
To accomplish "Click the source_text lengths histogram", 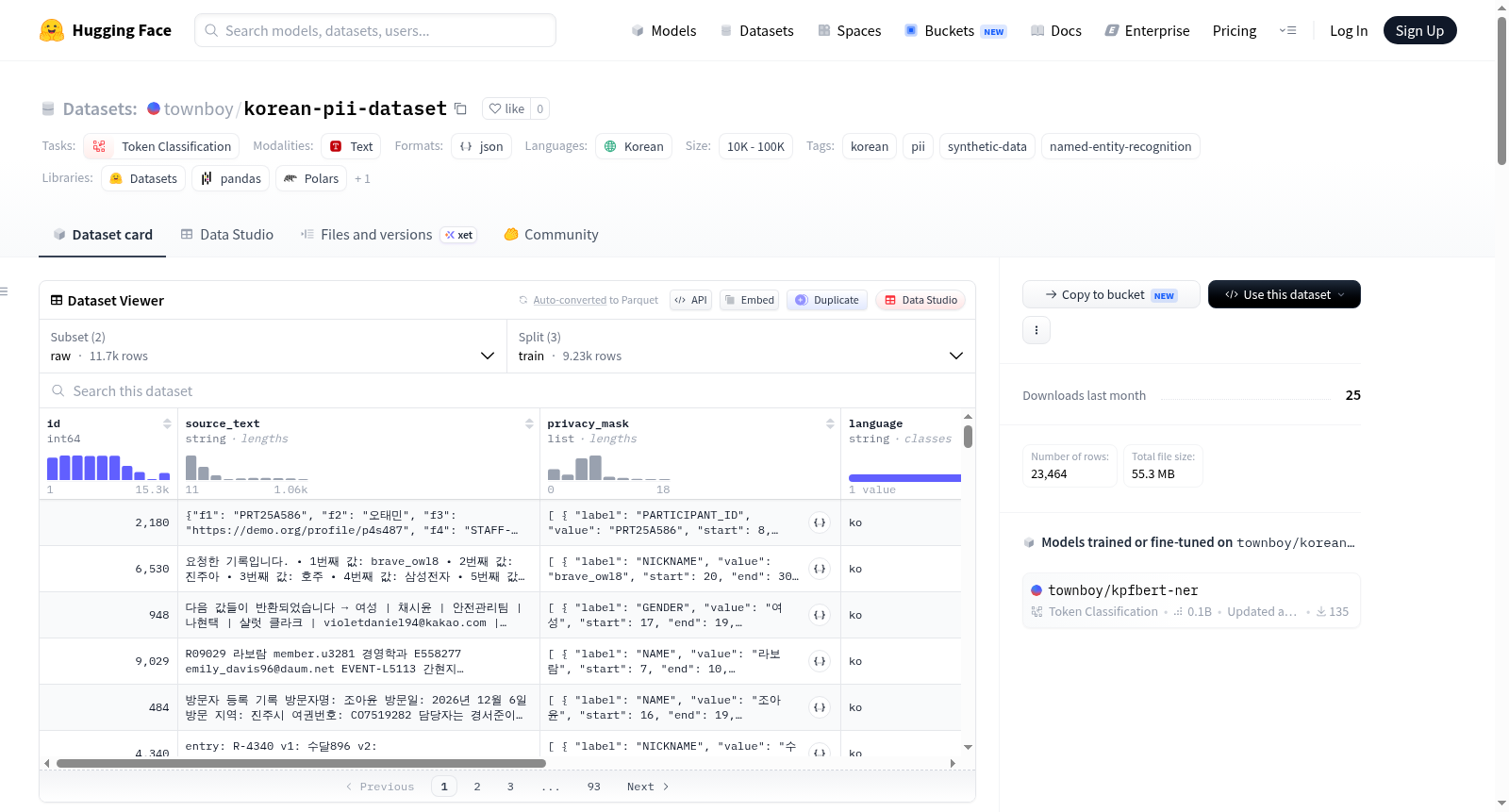I will (x=246, y=468).
